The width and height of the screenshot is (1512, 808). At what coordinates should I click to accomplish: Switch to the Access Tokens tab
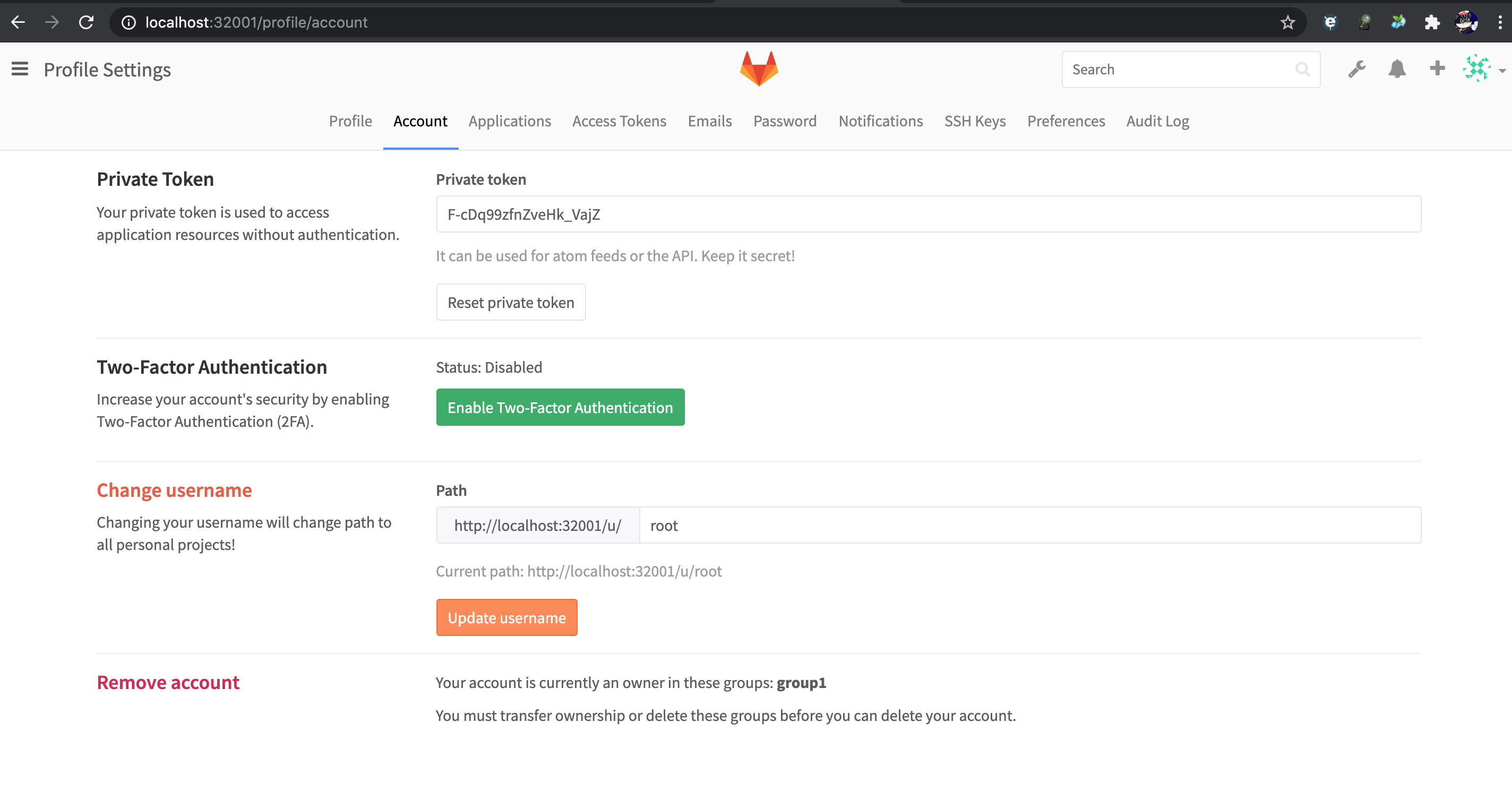[618, 121]
